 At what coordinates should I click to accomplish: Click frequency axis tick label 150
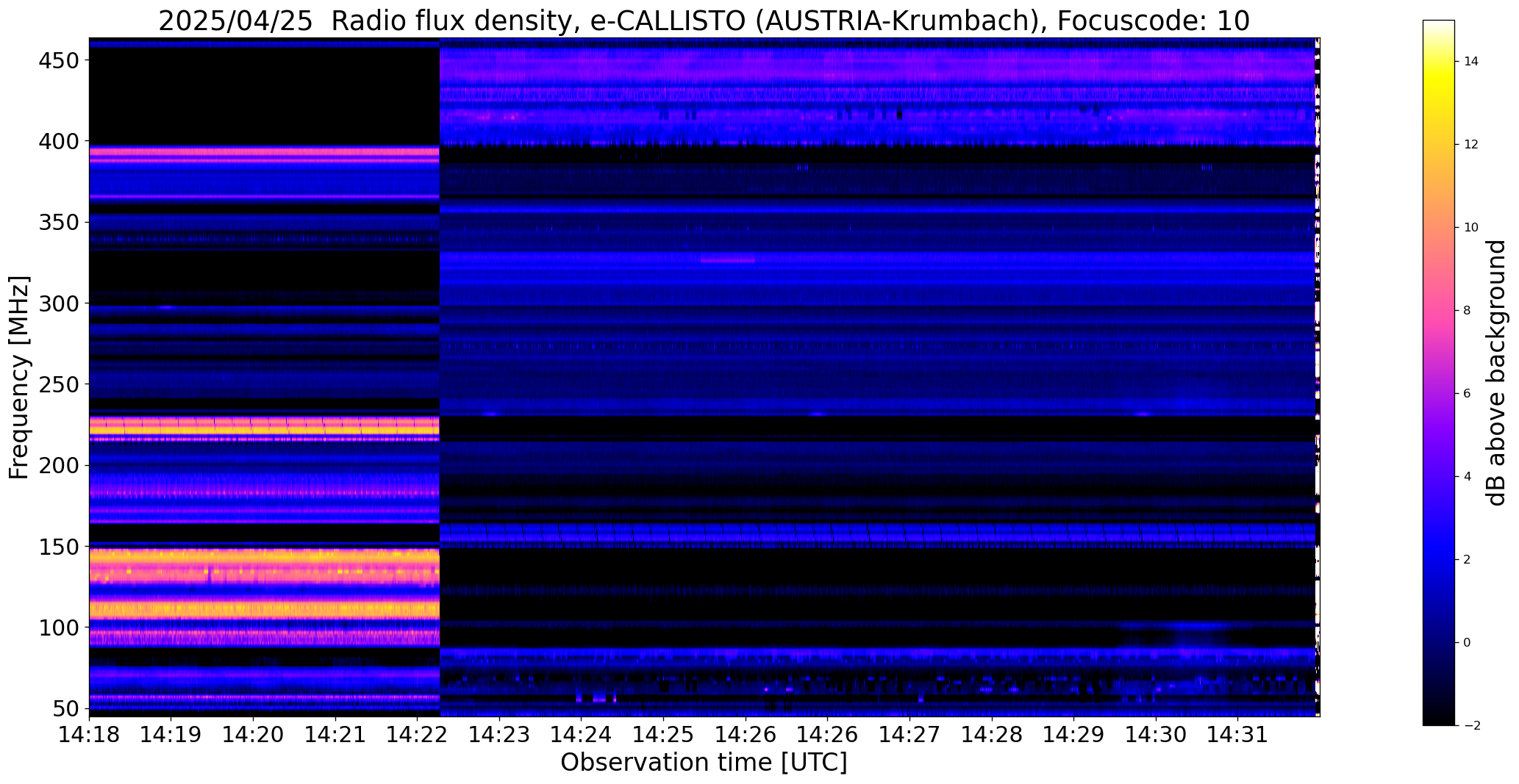(58, 547)
